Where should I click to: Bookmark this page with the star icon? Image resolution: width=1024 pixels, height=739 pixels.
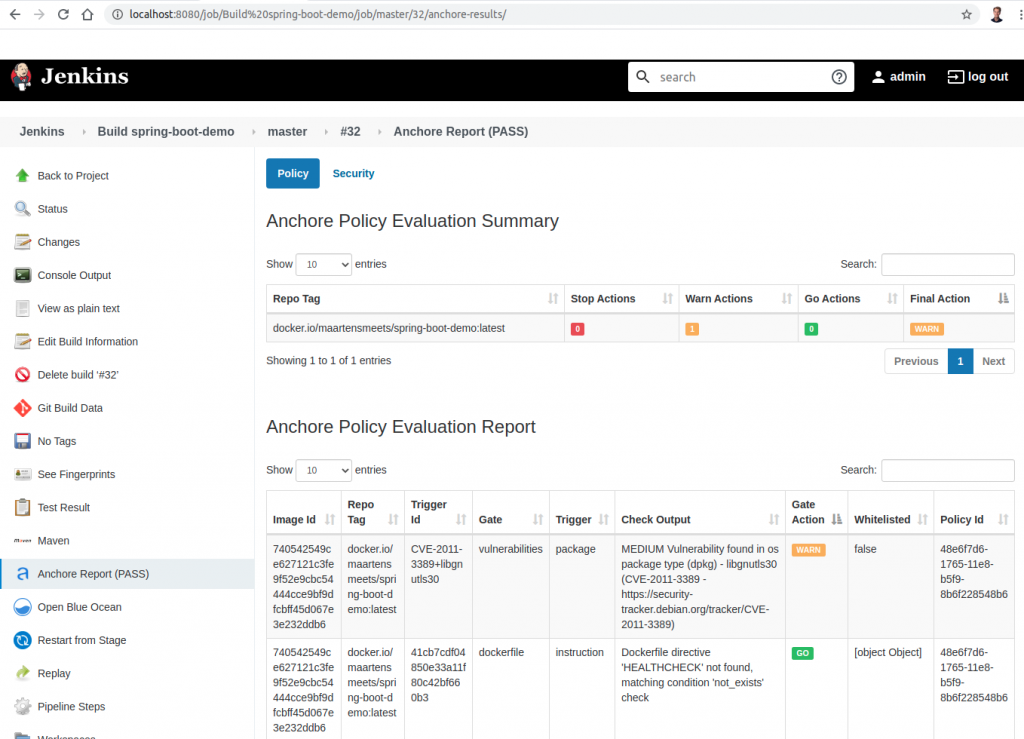click(x=966, y=15)
